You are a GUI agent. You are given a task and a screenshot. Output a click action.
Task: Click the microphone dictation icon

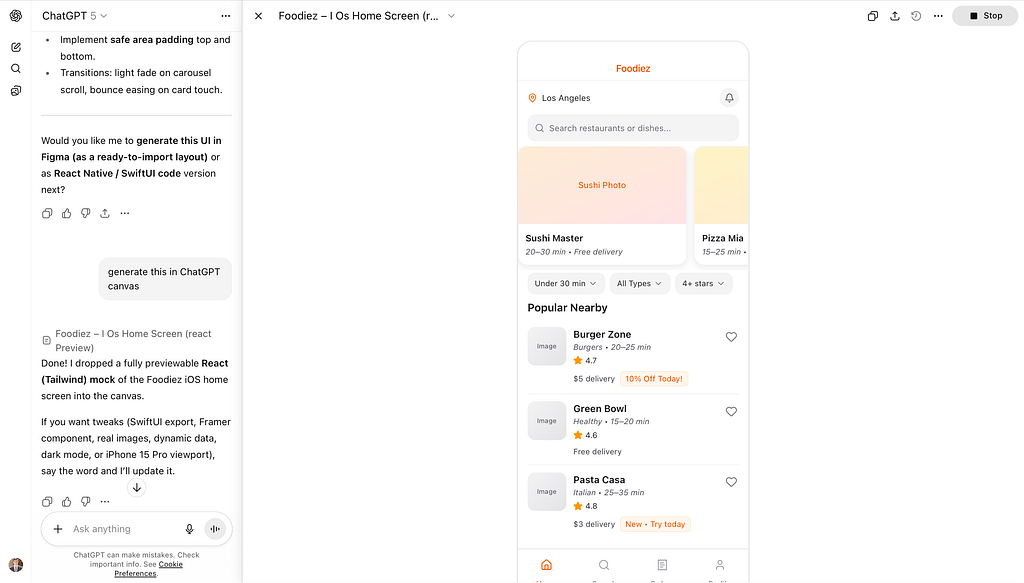(x=189, y=529)
